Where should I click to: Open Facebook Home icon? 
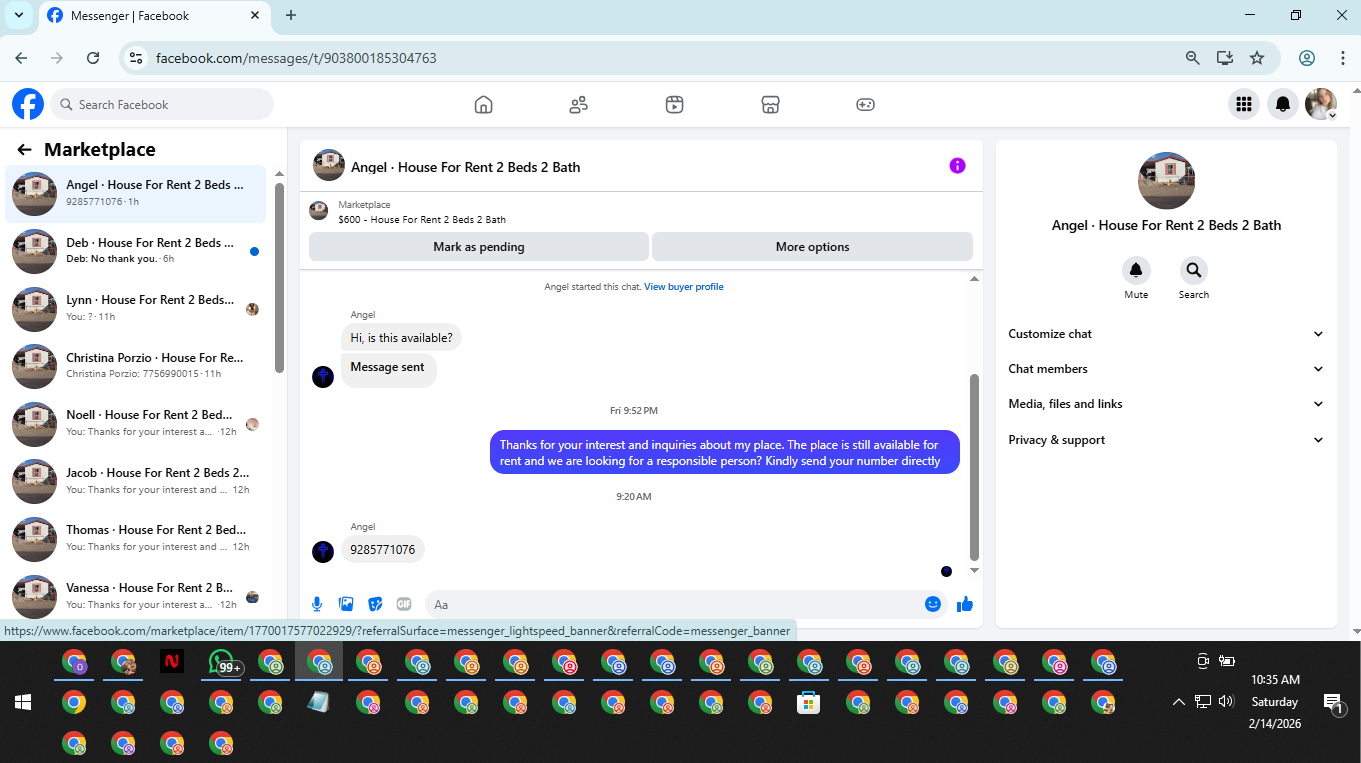pyautogui.click(x=483, y=104)
